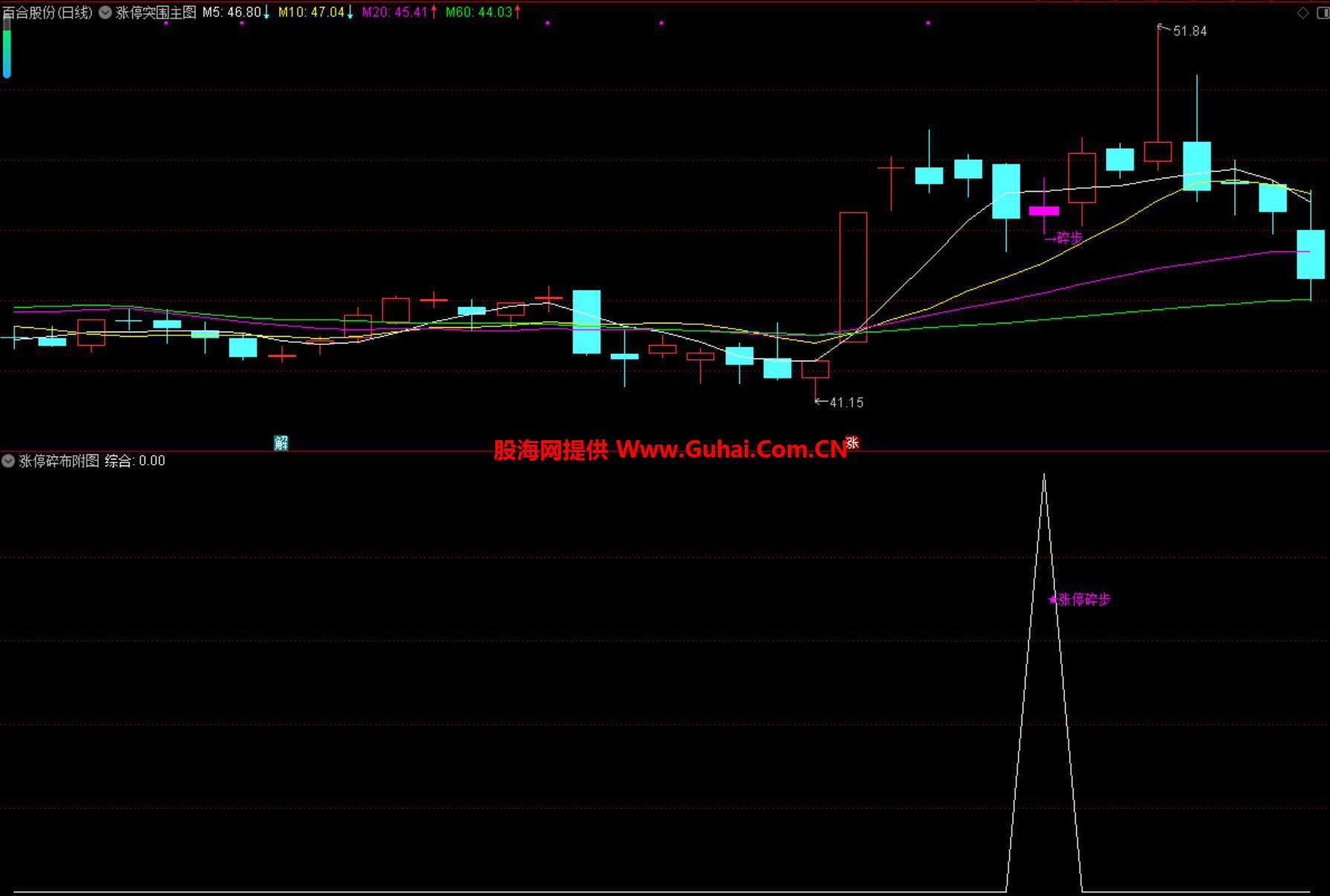Click the 综合: 0.00 indicator value

click(x=135, y=461)
